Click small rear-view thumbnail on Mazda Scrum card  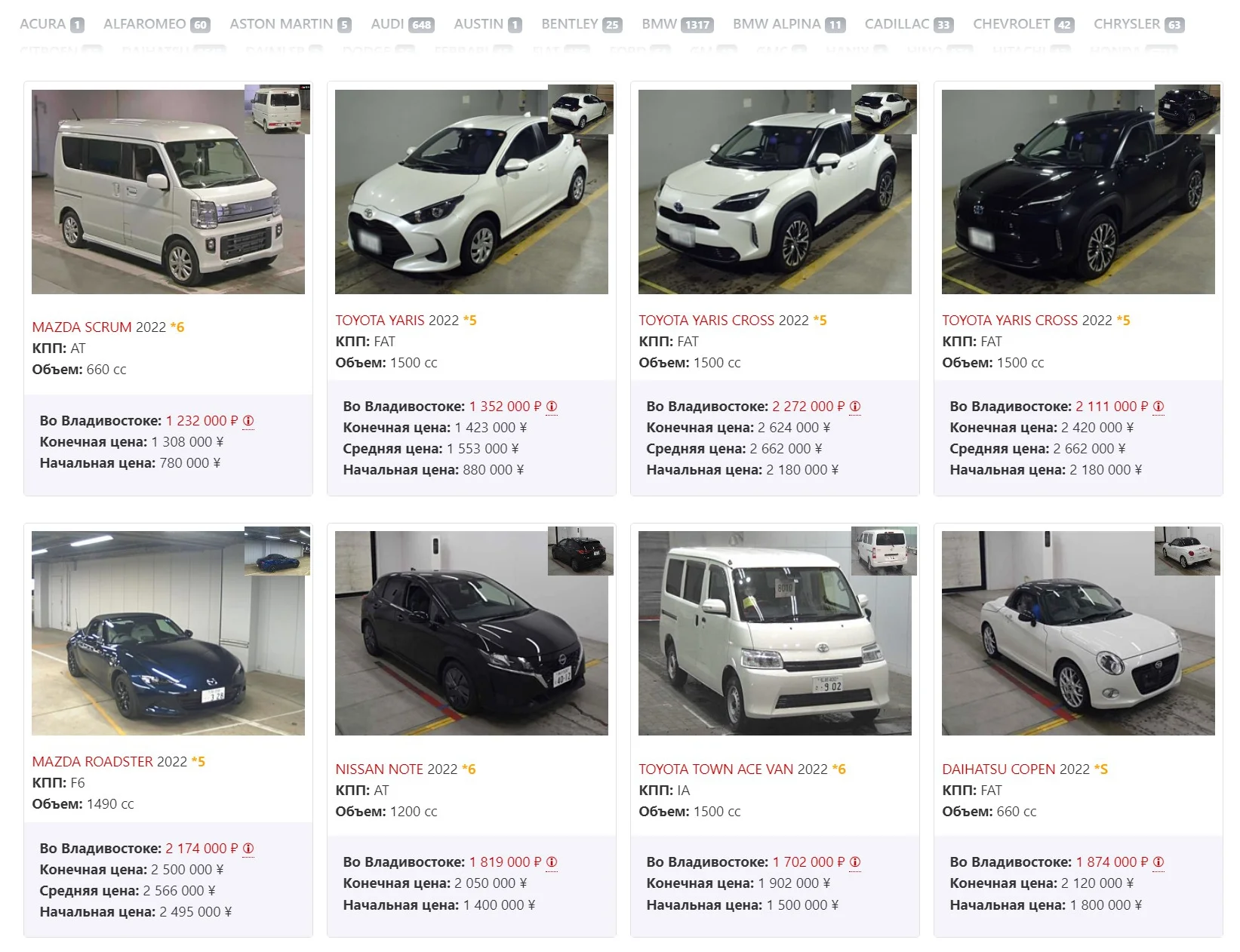[x=277, y=109]
